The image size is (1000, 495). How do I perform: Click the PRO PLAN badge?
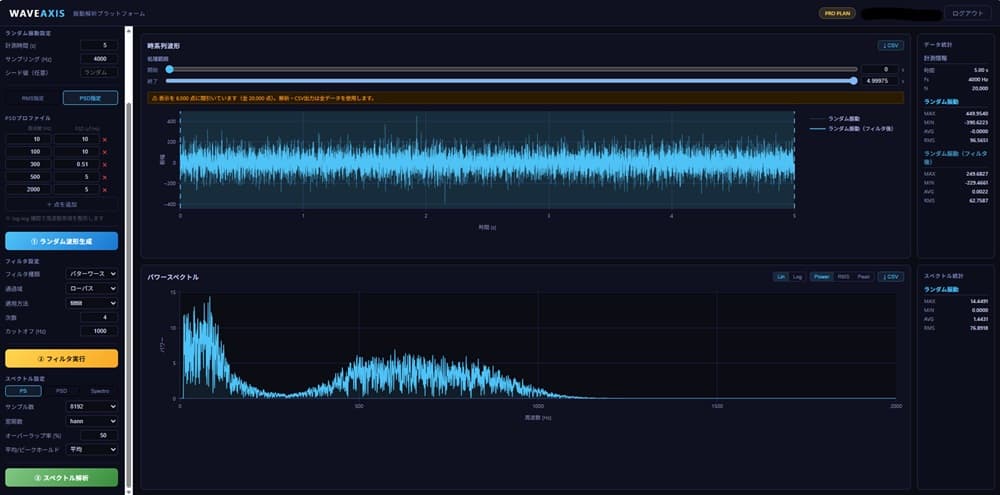[x=837, y=13]
